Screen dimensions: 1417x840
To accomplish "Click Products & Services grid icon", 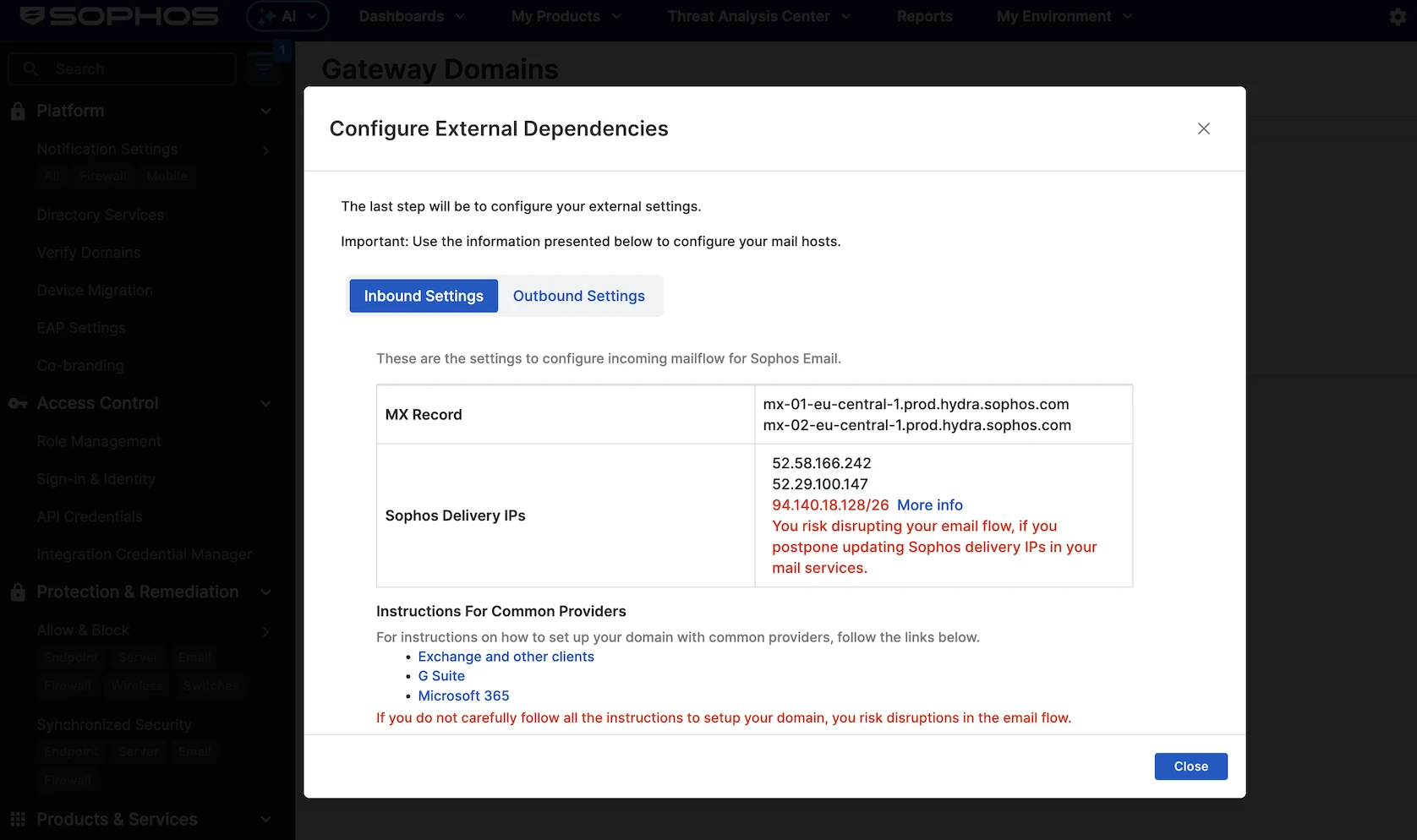I will pyautogui.click(x=18, y=819).
